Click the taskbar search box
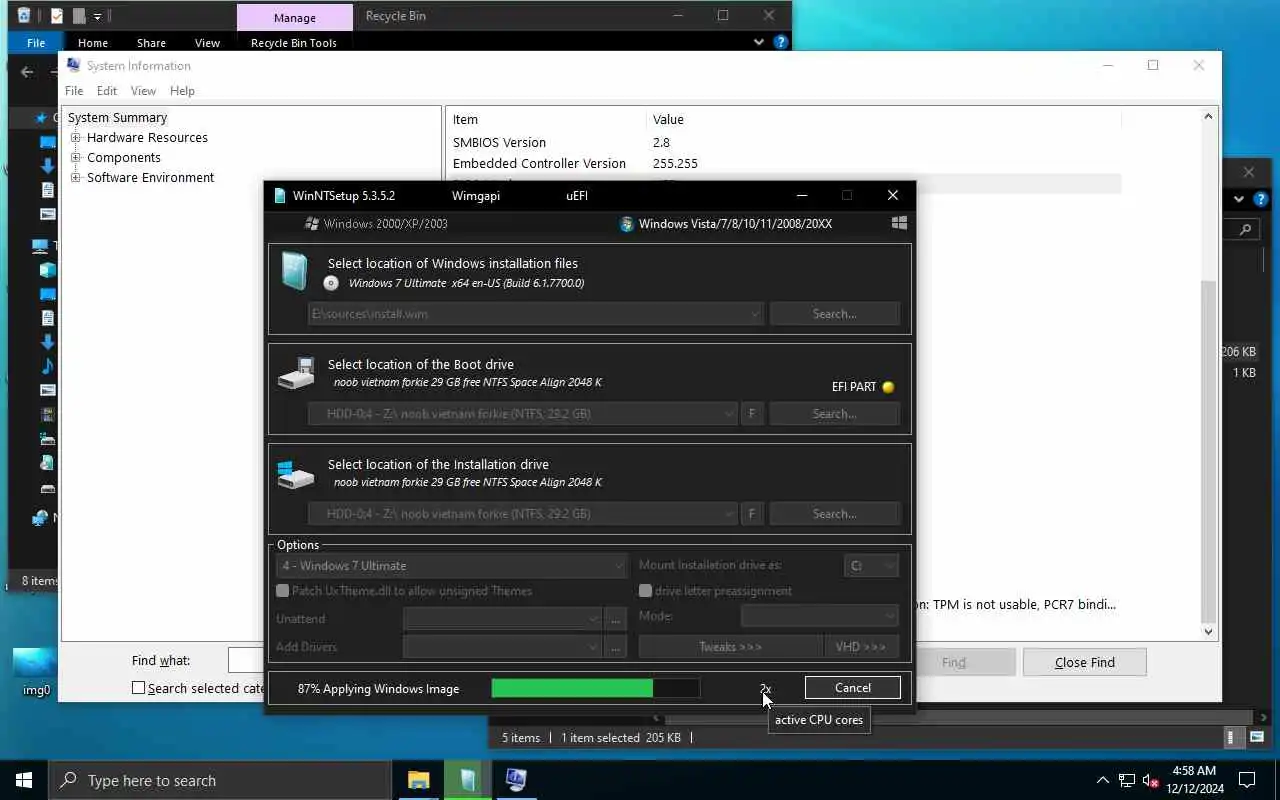This screenshot has height=800, width=1280. tap(220, 780)
